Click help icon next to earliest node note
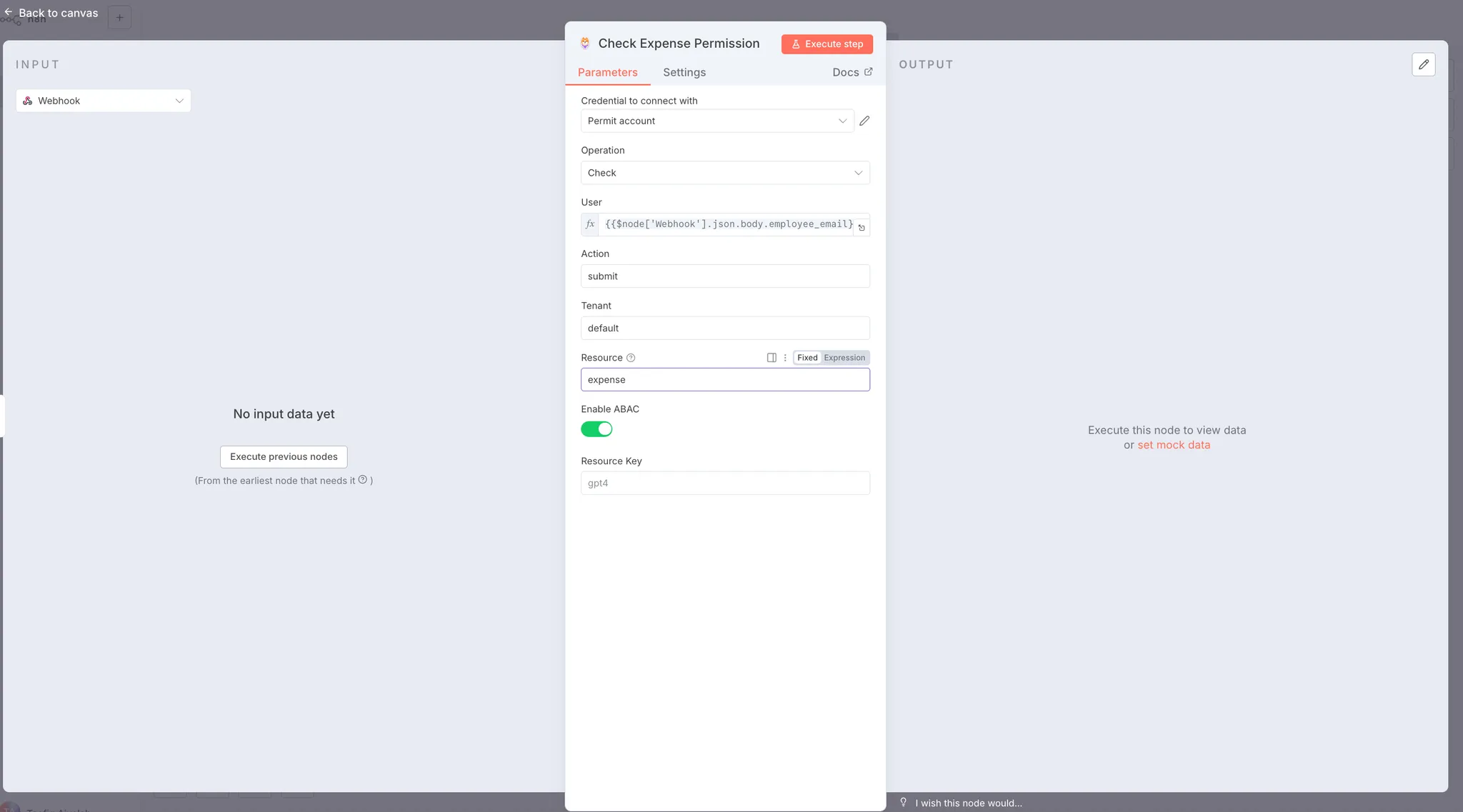1463x812 pixels. click(363, 480)
